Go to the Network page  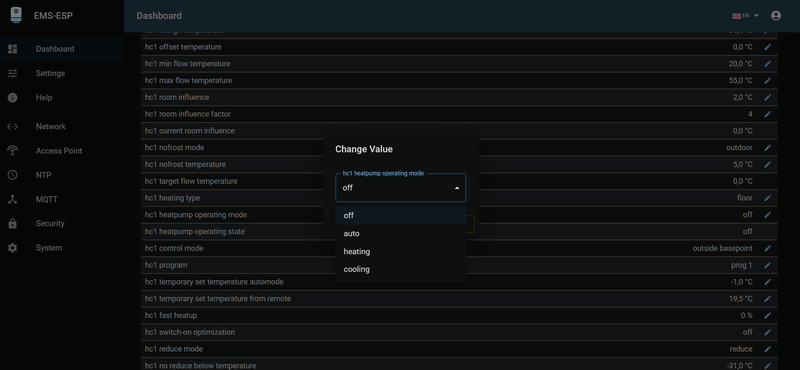(x=62, y=127)
